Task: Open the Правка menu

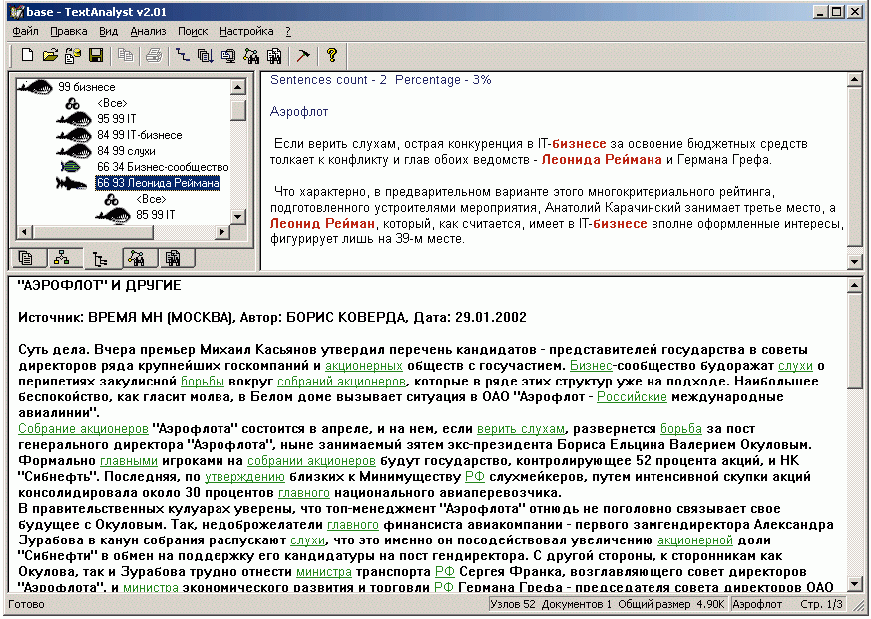Action: click(x=68, y=32)
